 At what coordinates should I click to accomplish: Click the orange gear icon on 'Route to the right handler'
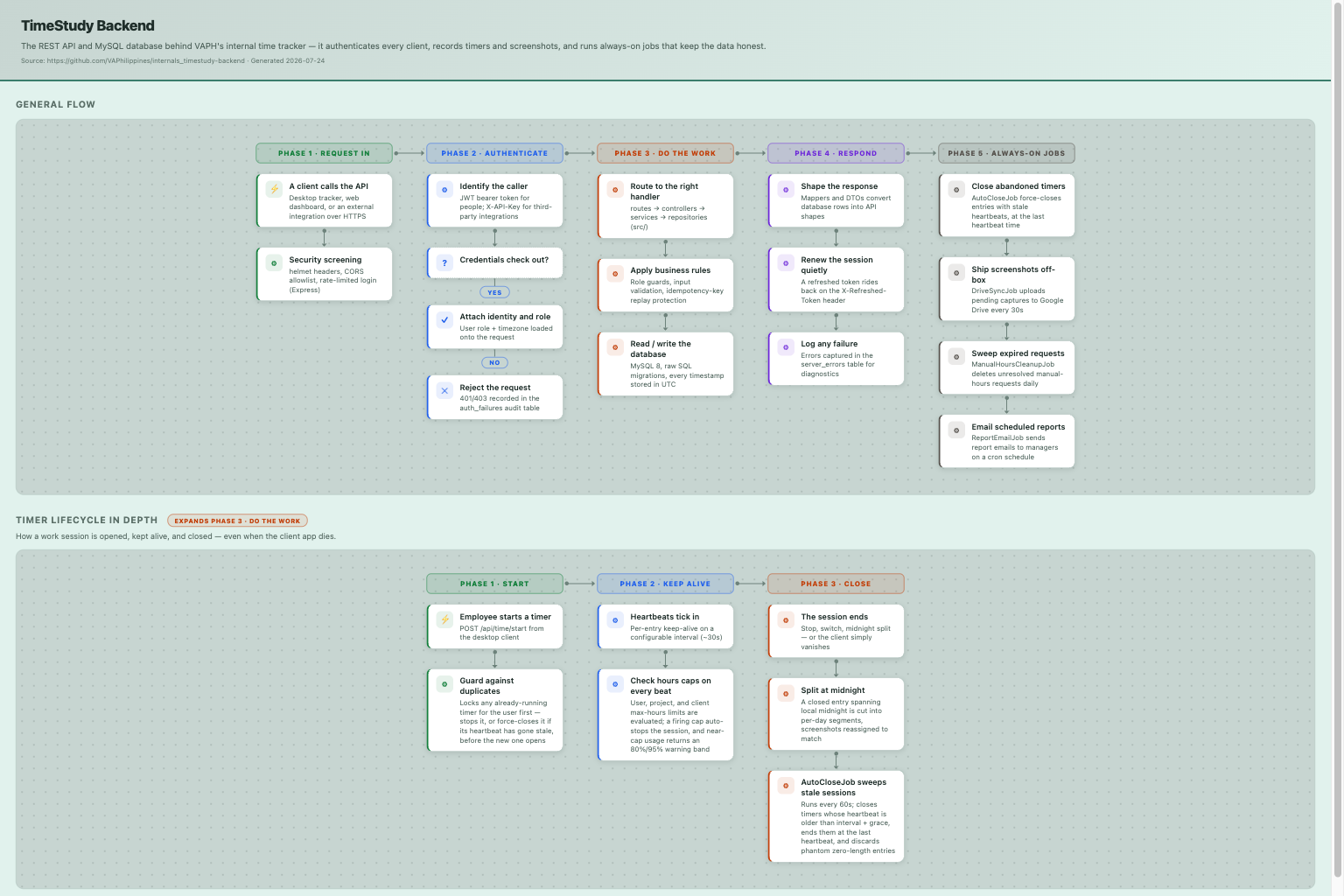[615, 189]
